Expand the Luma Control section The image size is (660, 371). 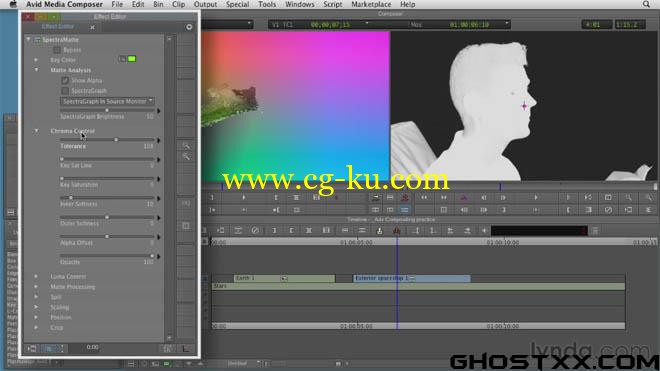pyautogui.click(x=36, y=276)
